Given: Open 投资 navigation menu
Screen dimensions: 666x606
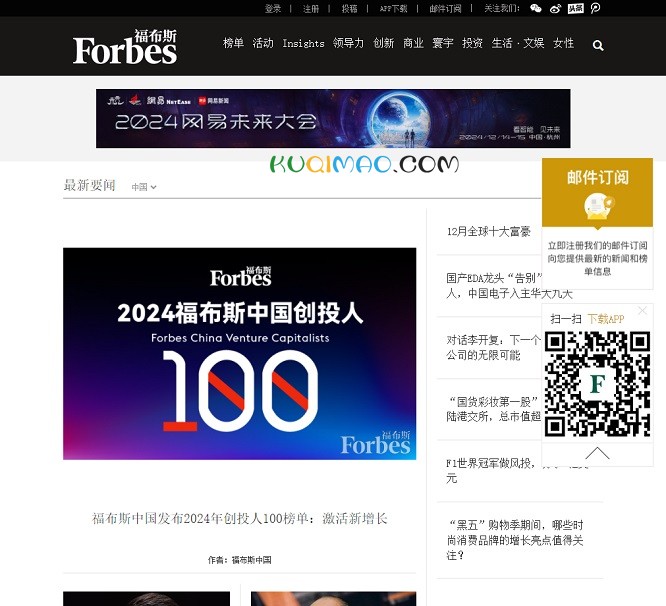Looking at the screenshot, I should [x=472, y=43].
